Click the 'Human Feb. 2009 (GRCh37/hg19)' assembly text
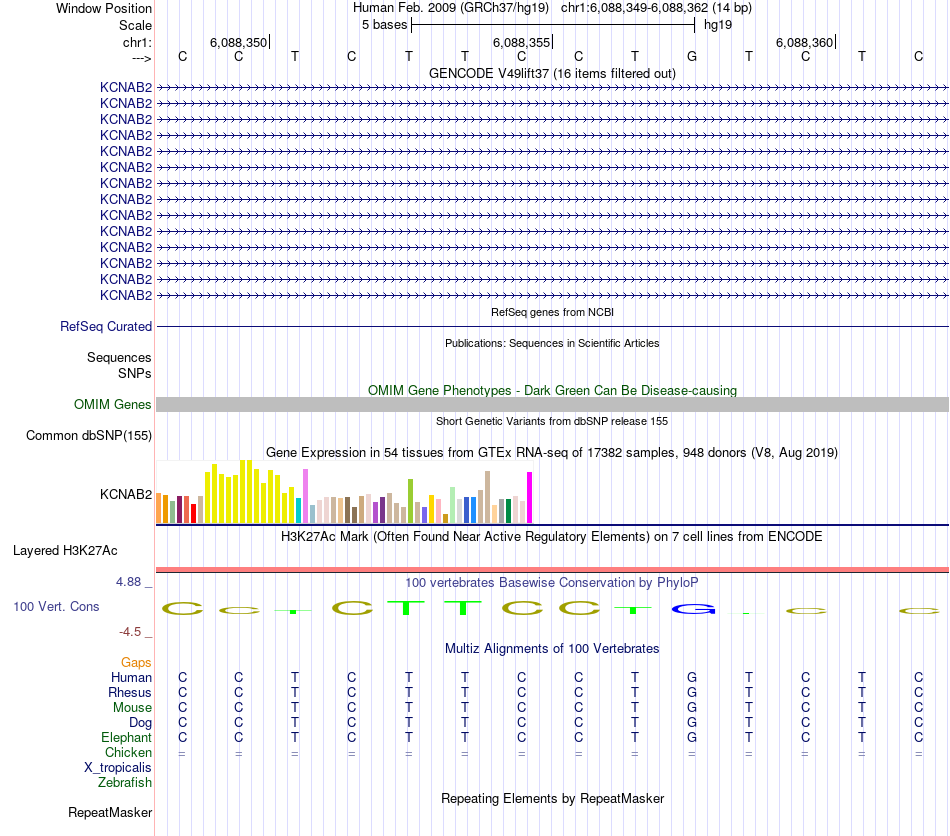The image size is (950, 836). coord(451,8)
